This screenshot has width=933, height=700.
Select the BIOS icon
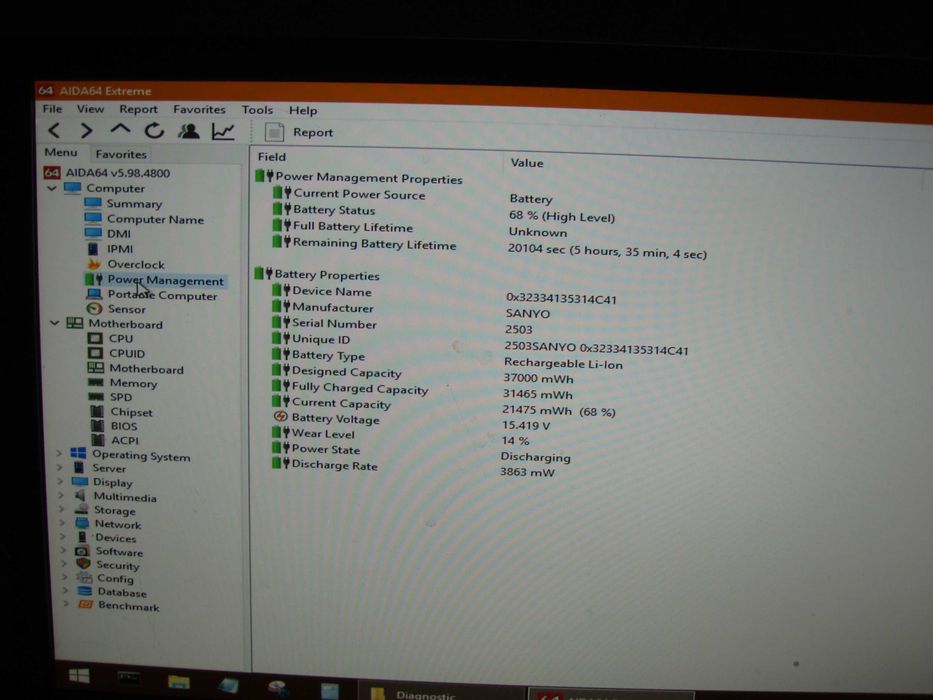point(98,425)
